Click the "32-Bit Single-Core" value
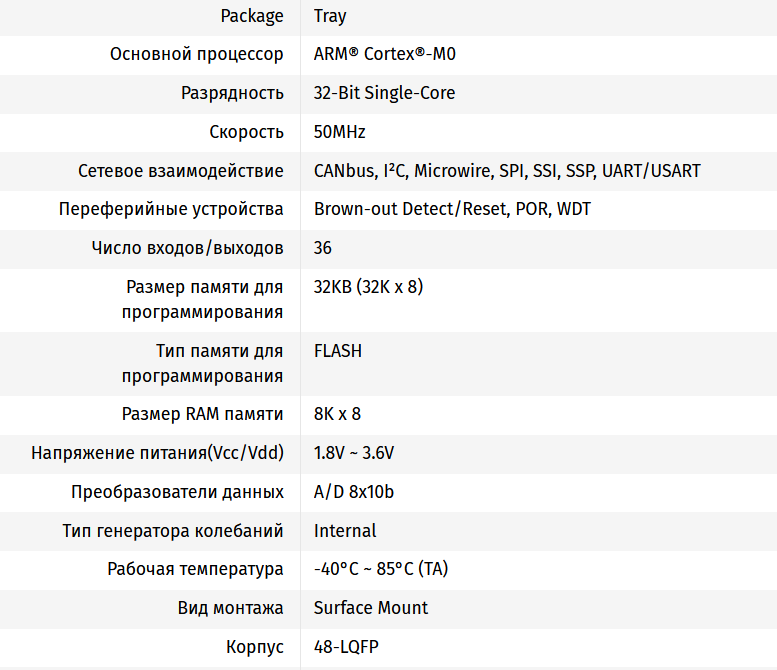 [x=384, y=93]
